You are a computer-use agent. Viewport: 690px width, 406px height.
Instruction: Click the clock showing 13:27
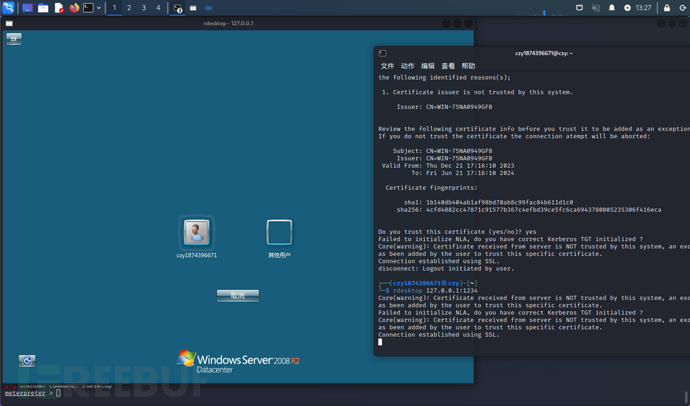[643, 8]
